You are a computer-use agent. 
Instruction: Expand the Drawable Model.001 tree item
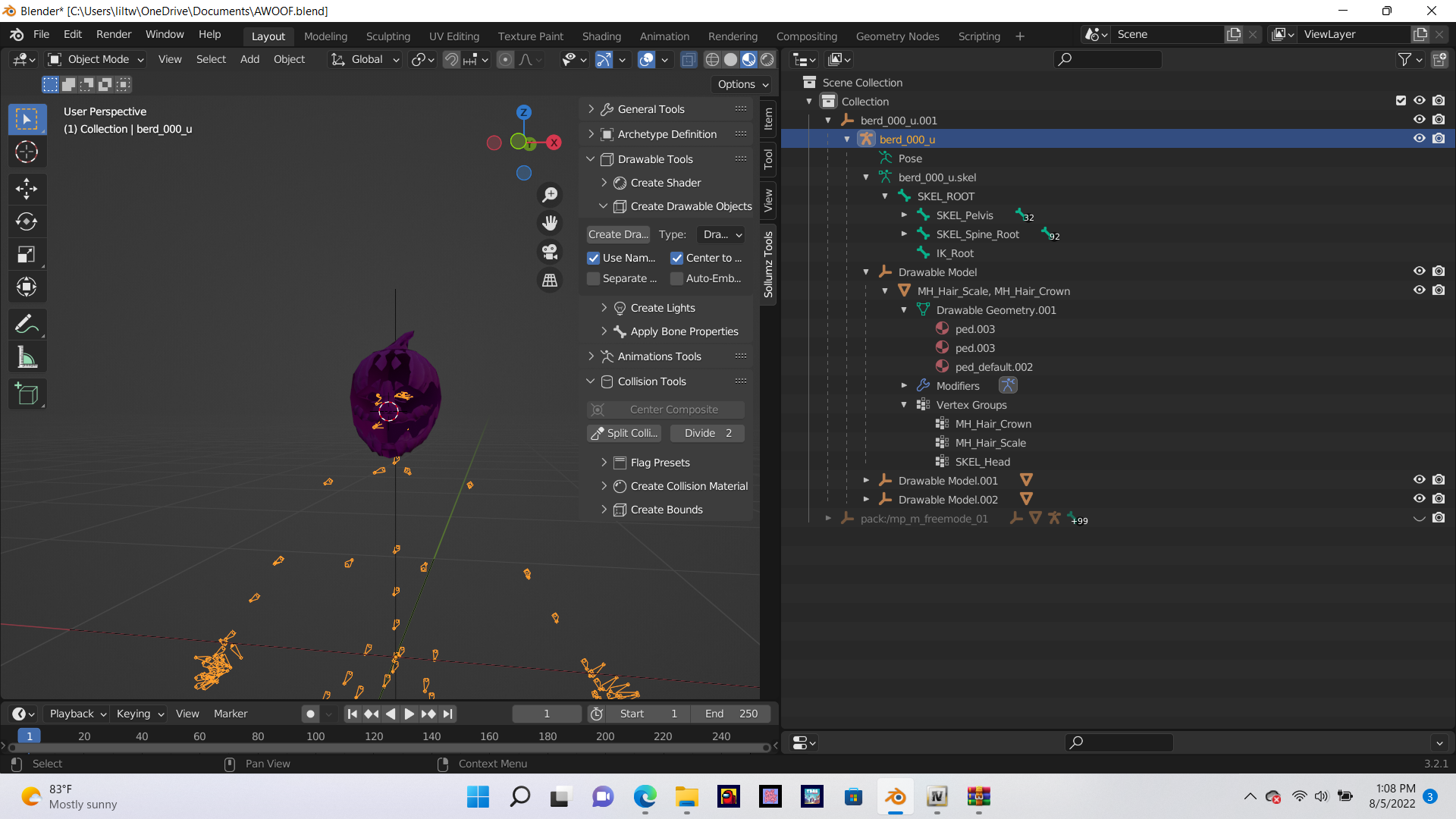pyautogui.click(x=866, y=480)
